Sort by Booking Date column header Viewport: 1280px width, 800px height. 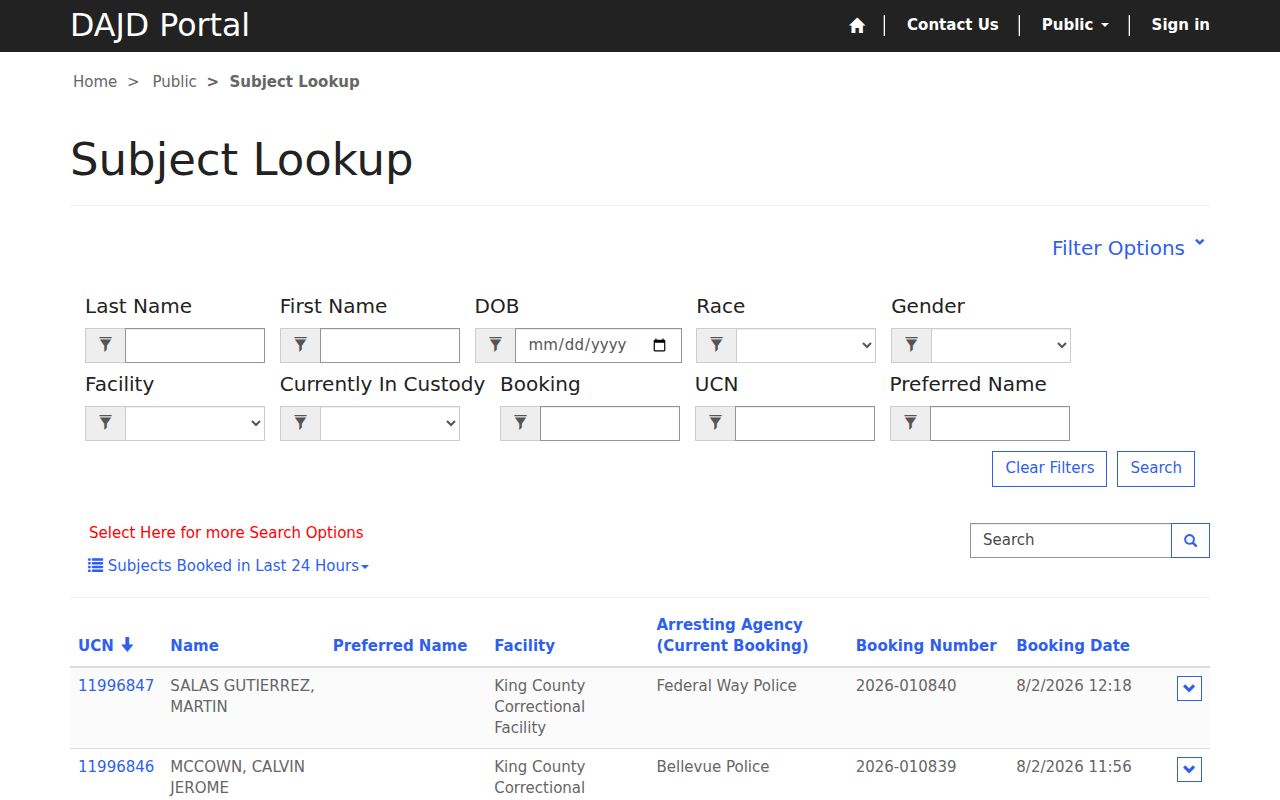[1073, 646]
